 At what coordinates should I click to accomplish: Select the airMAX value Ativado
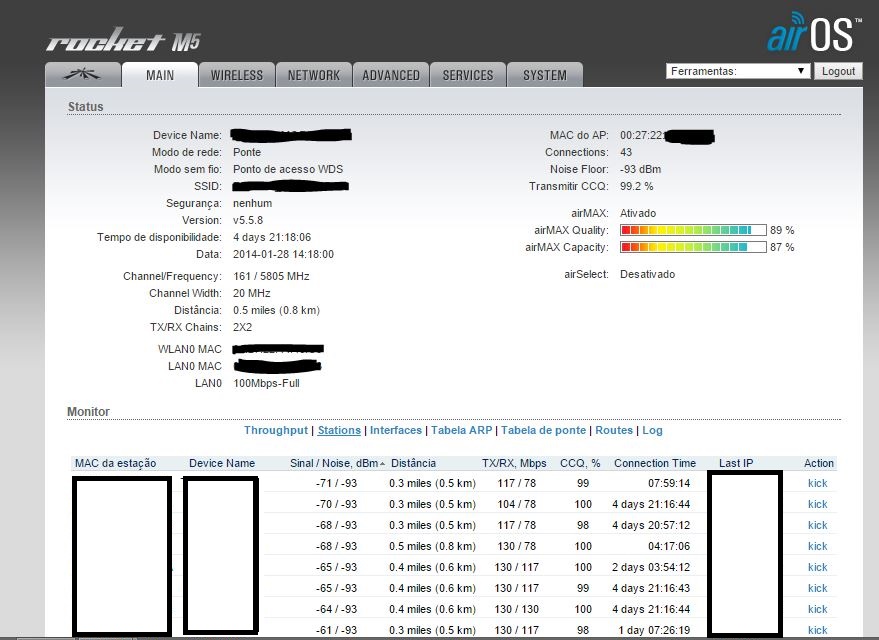[x=638, y=213]
